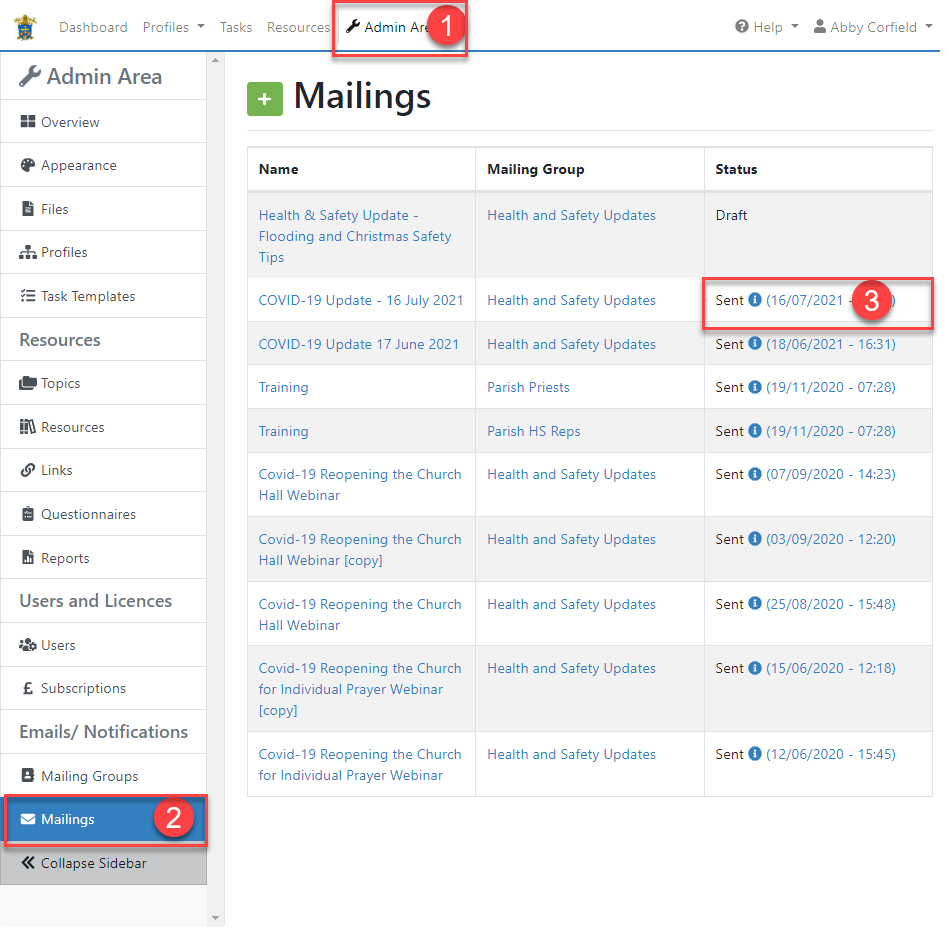This screenshot has height=938, width=949.
Task: Open Mailing Groups in the sidebar
Action: point(89,777)
